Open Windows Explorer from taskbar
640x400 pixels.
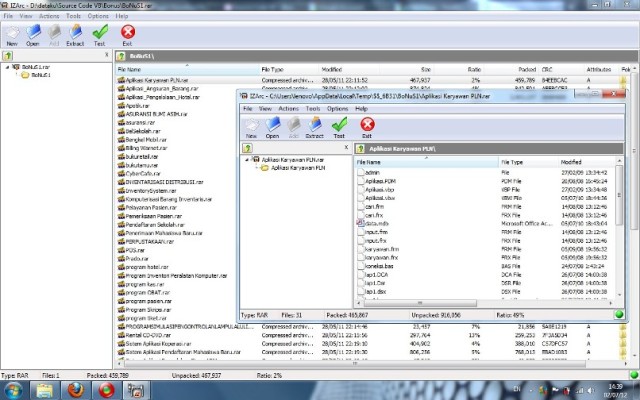point(44,391)
